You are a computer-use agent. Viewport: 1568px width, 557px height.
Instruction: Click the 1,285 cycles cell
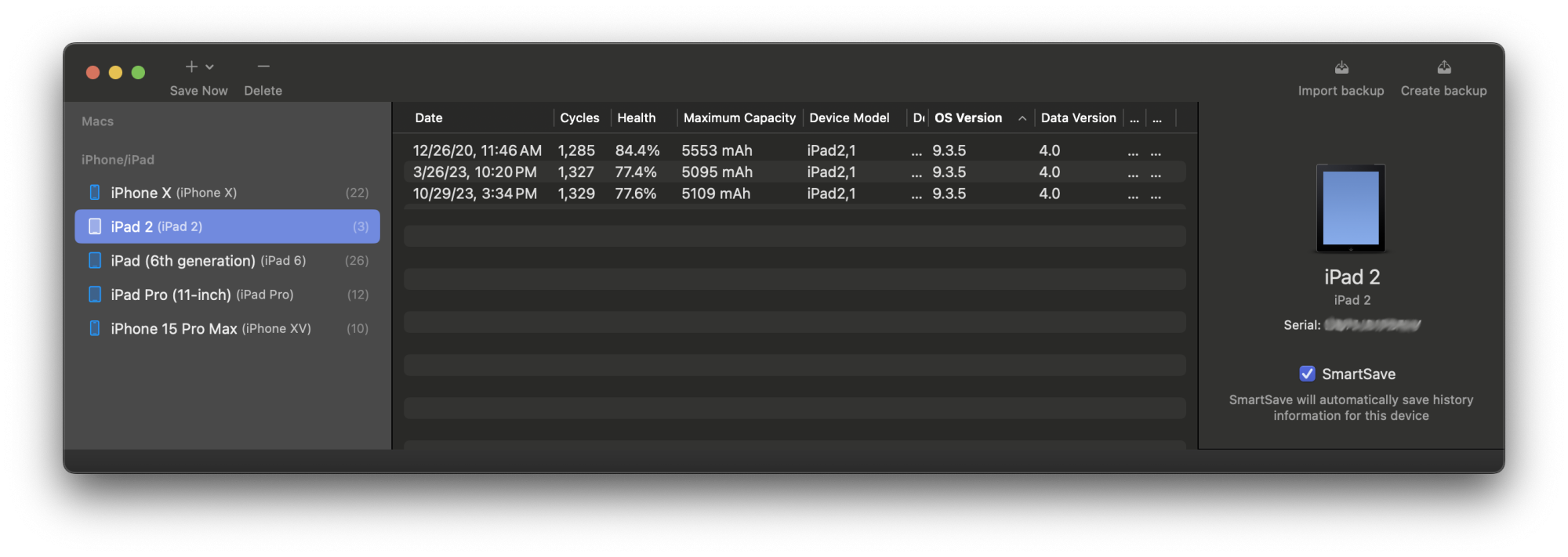pyautogui.click(x=576, y=150)
